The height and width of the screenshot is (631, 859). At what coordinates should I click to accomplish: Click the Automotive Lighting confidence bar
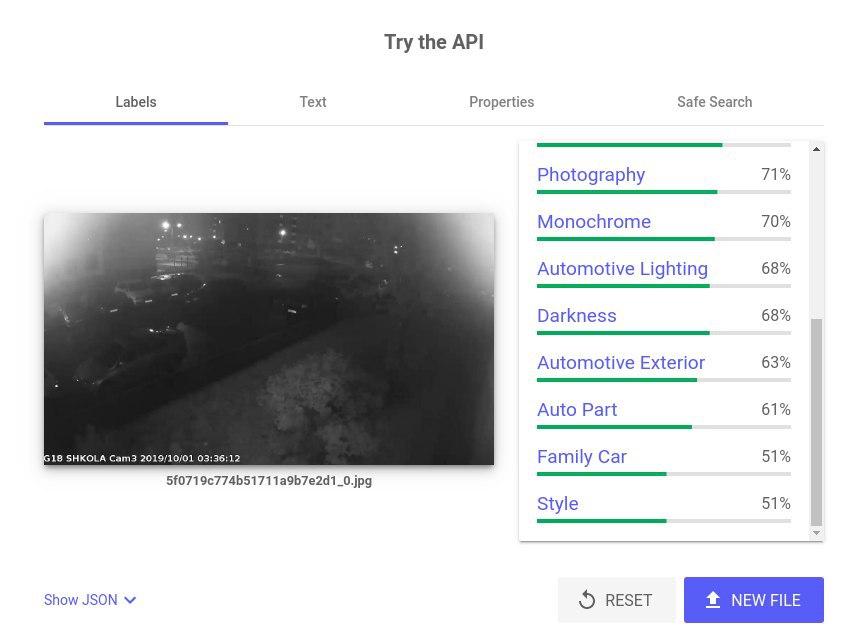pyautogui.click(x=664, y=286)
